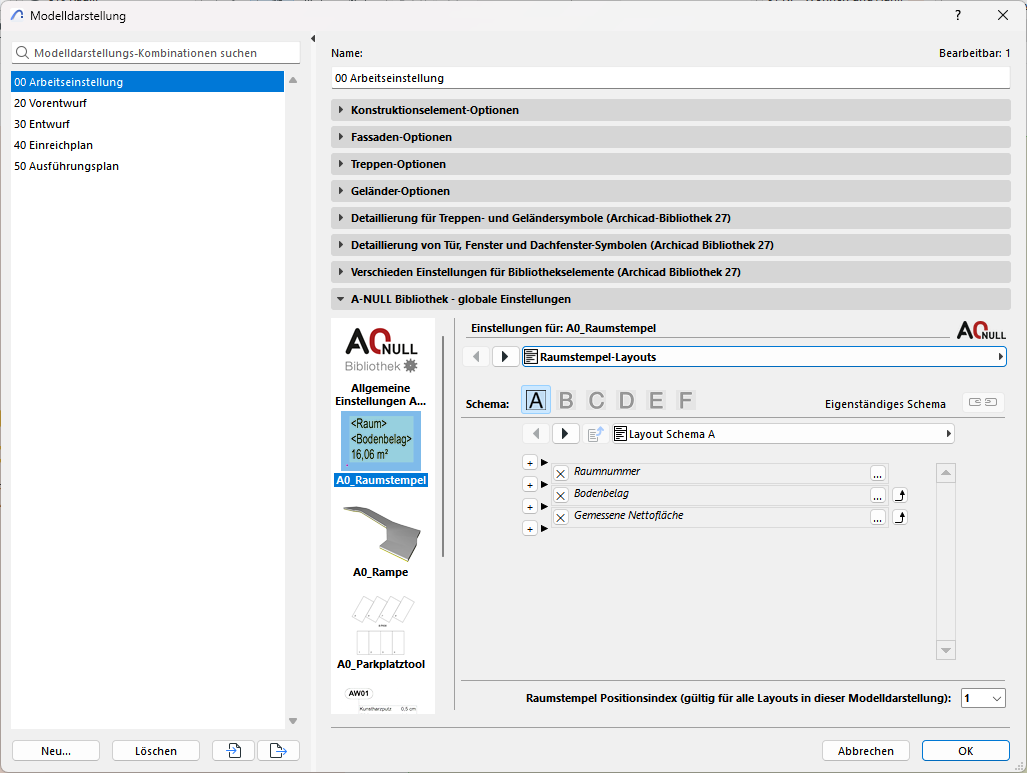Collapse left panel with small arrow
This screenshot has width=1027, height=773.
point(313,39)
